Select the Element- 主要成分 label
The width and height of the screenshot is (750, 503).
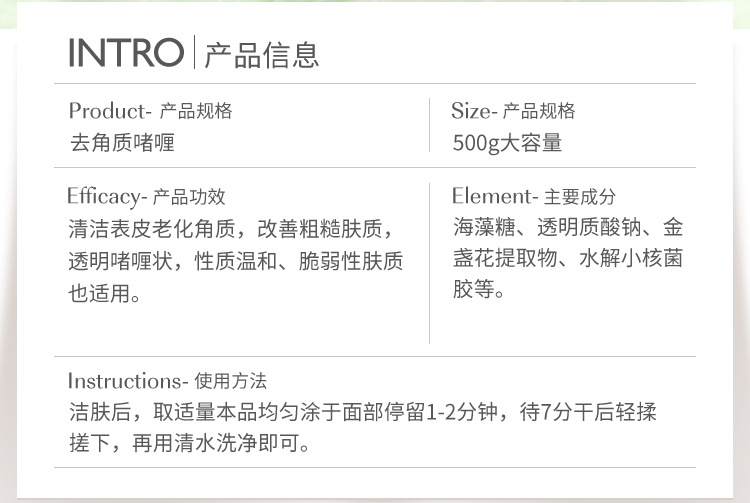click(x=533, y=197)
